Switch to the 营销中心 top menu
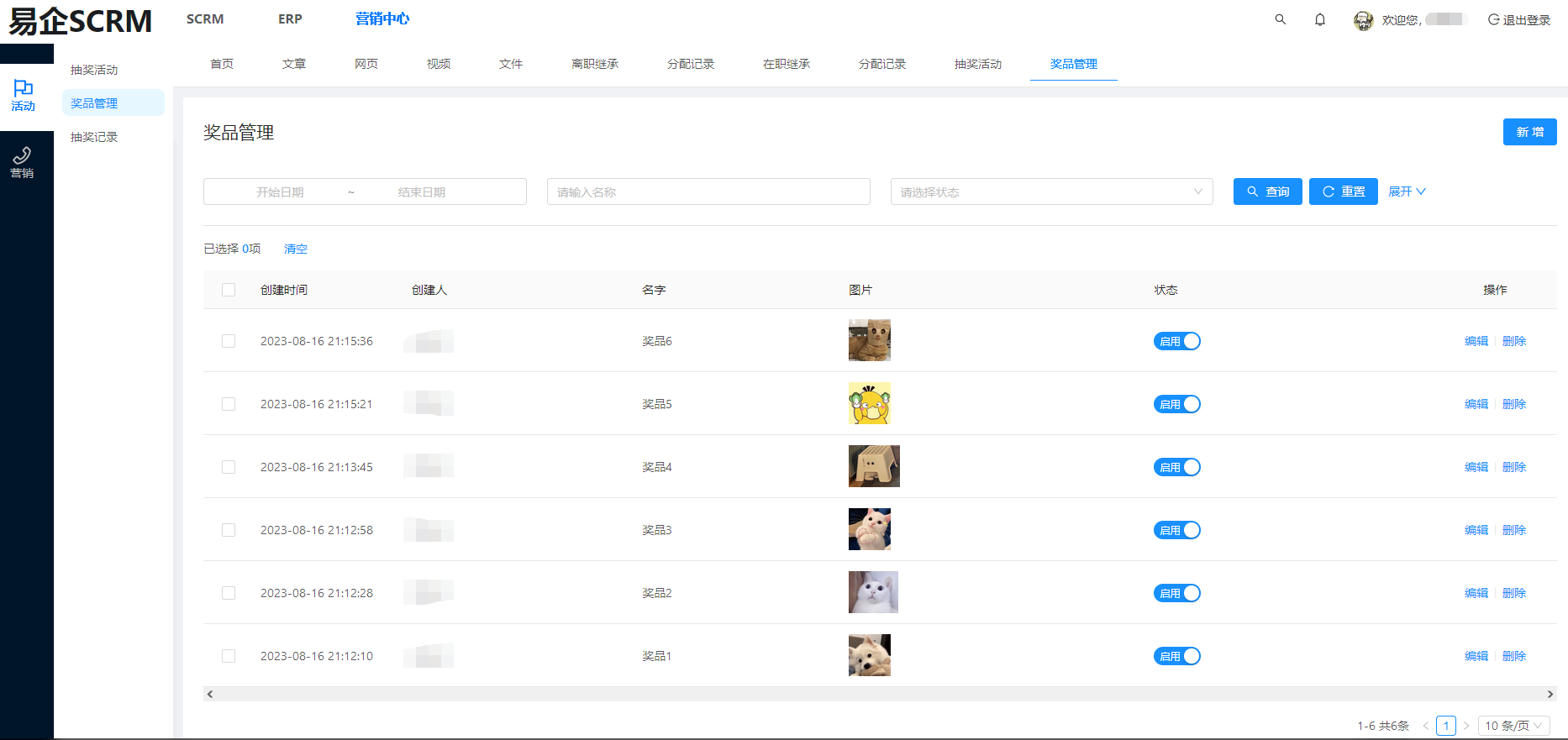 click(x=382, y=18)
